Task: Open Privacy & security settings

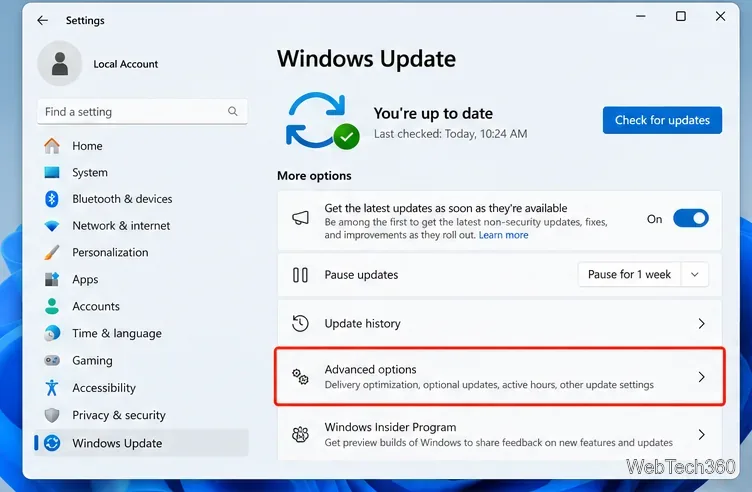Action: point(142,415)
